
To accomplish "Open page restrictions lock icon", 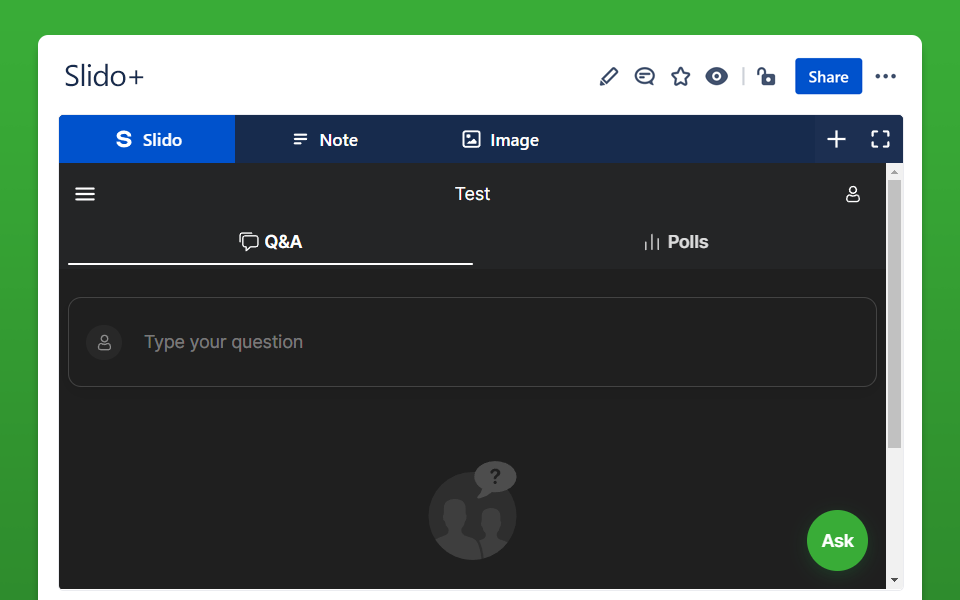I will click(x=766, y=77).
